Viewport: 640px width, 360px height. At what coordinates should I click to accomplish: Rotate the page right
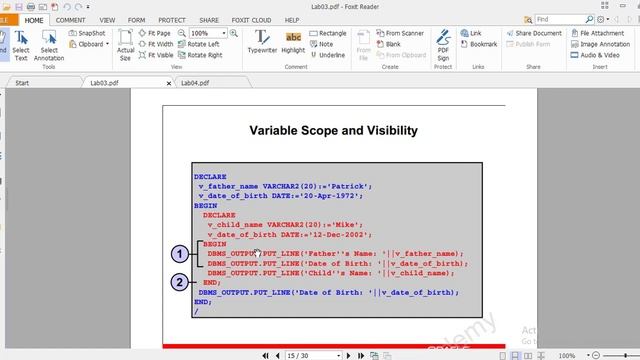(200, 55)
